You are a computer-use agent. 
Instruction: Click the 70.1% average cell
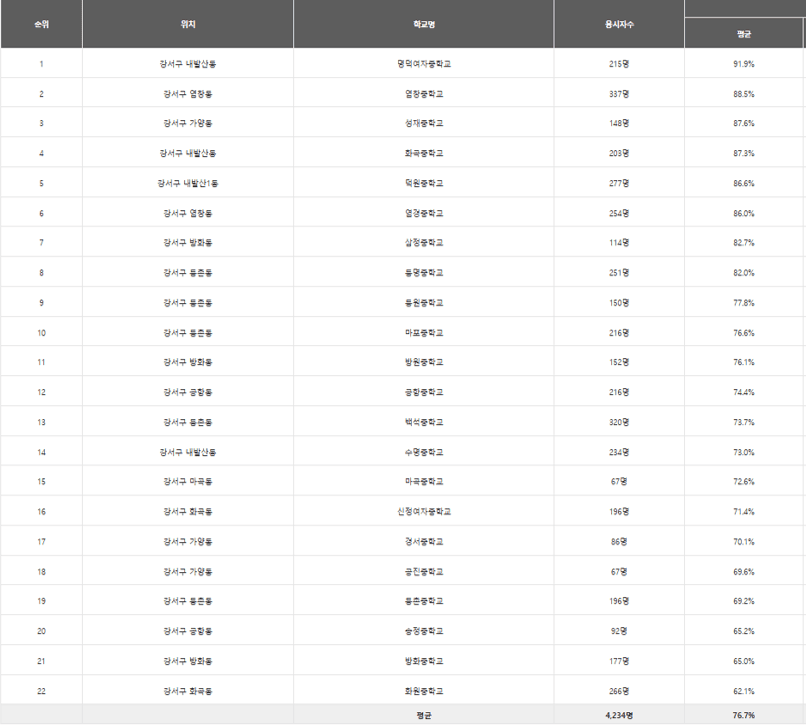click(744, 541)
